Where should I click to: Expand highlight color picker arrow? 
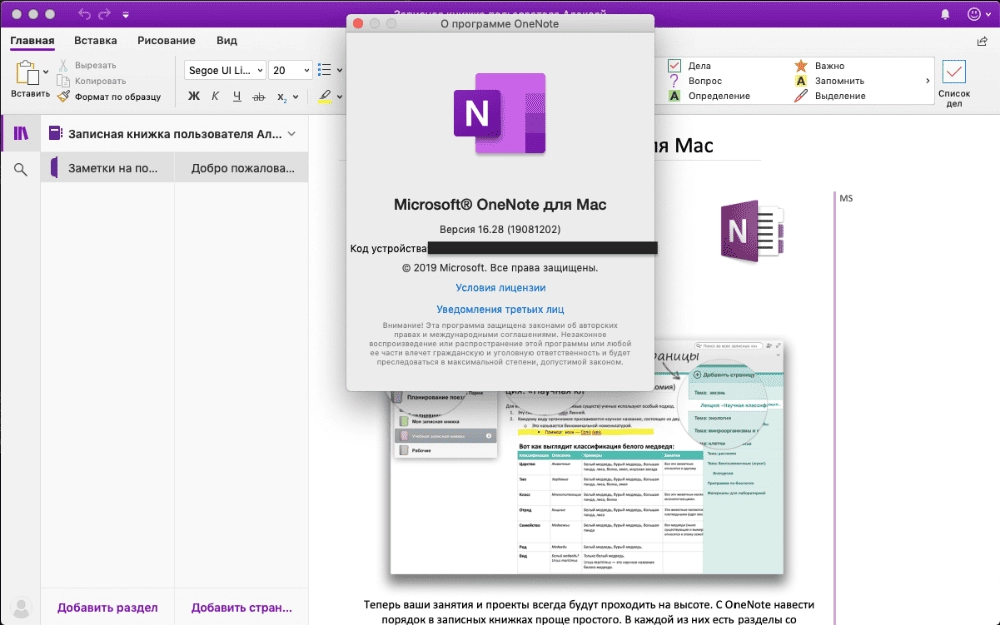340,97
